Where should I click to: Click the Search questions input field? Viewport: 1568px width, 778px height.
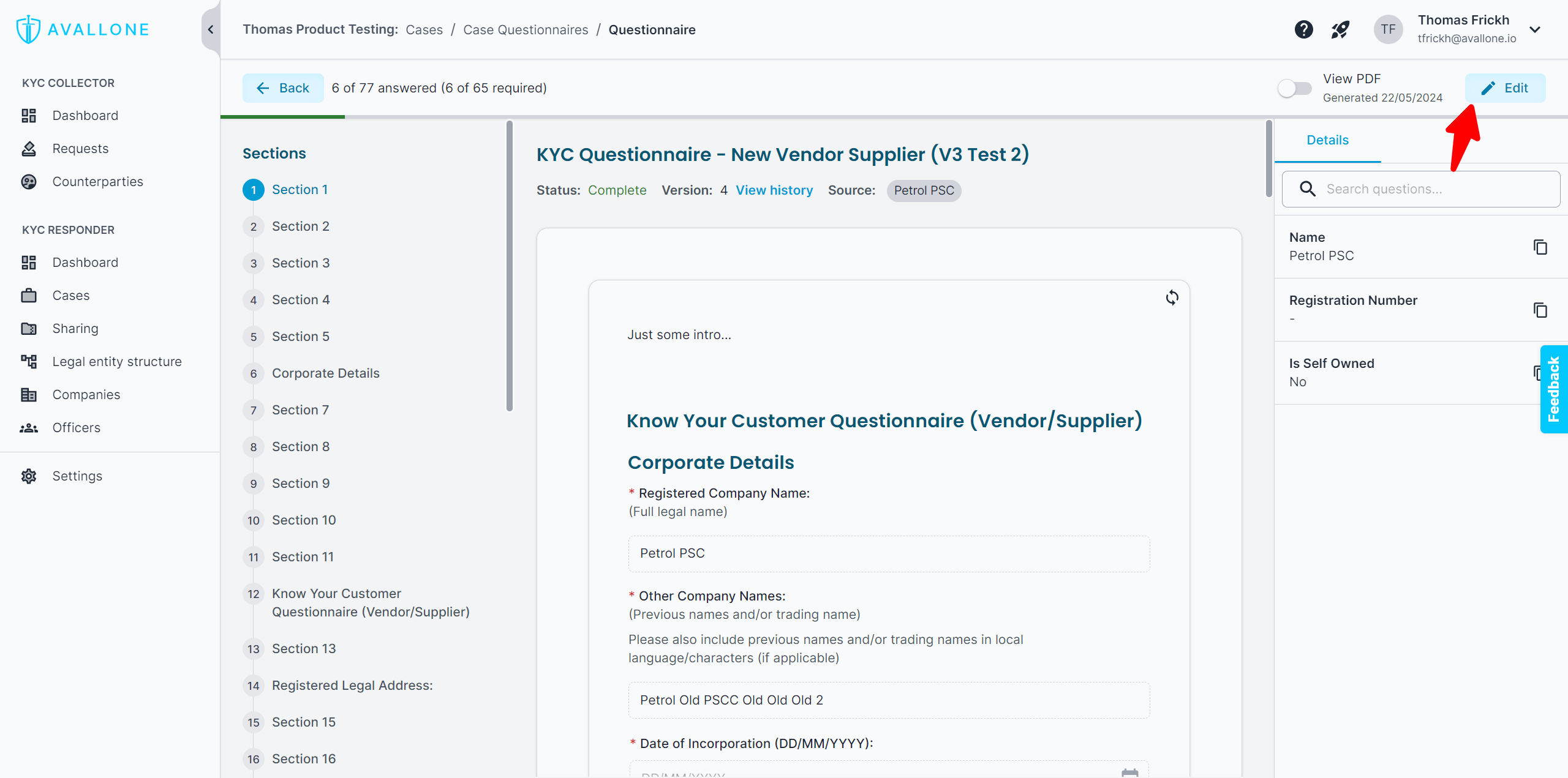1420,189
